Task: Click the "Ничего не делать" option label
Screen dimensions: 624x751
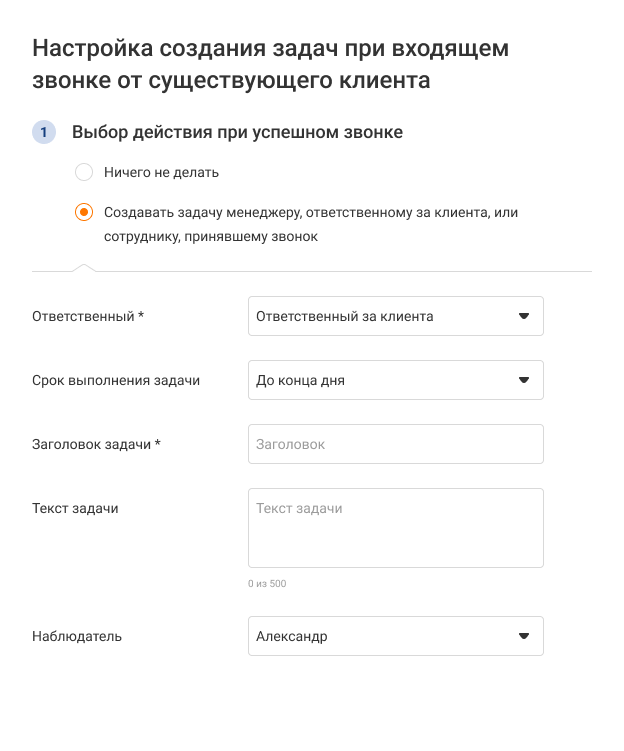Action: 161,172
